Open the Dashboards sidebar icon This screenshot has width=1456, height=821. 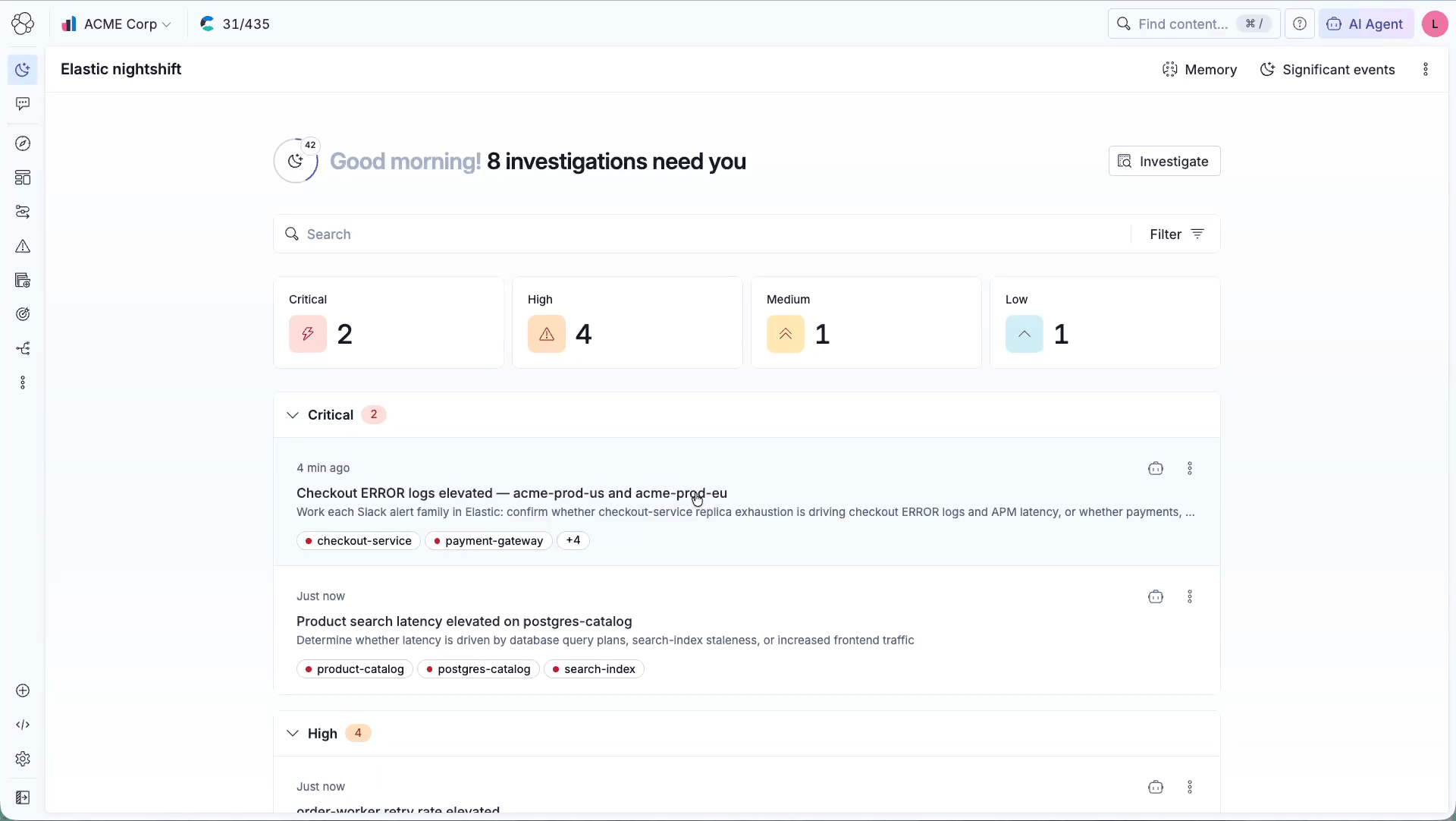point(23,178)
